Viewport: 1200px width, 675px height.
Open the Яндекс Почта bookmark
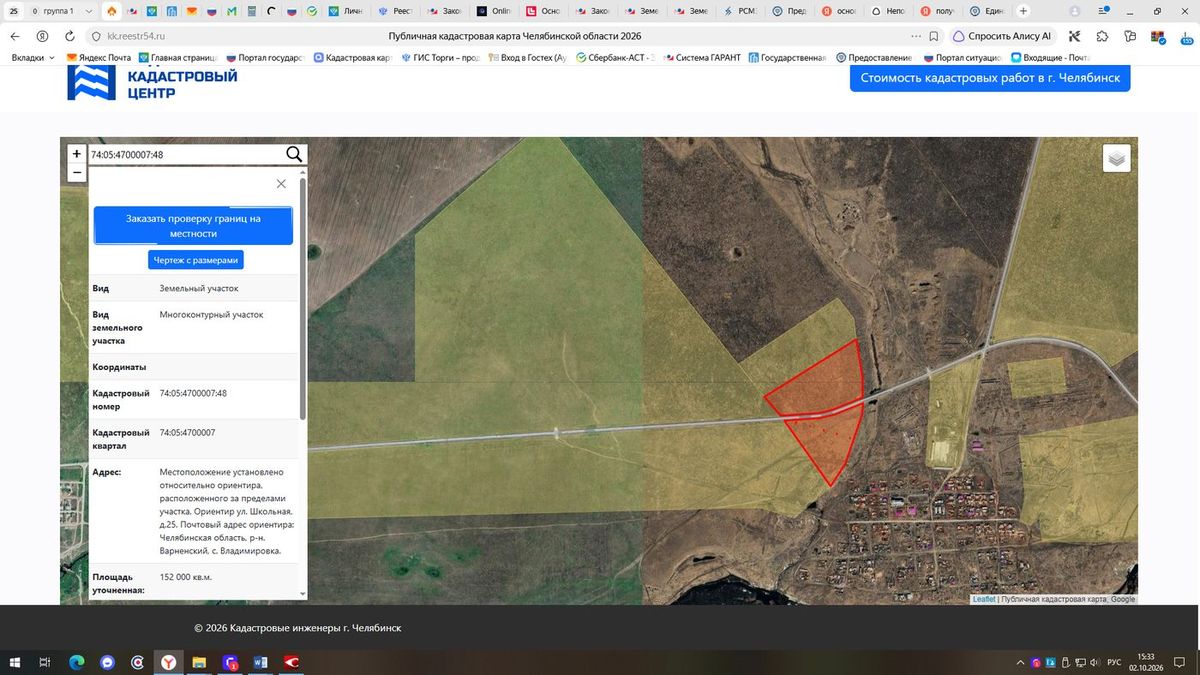coord(98,58)
